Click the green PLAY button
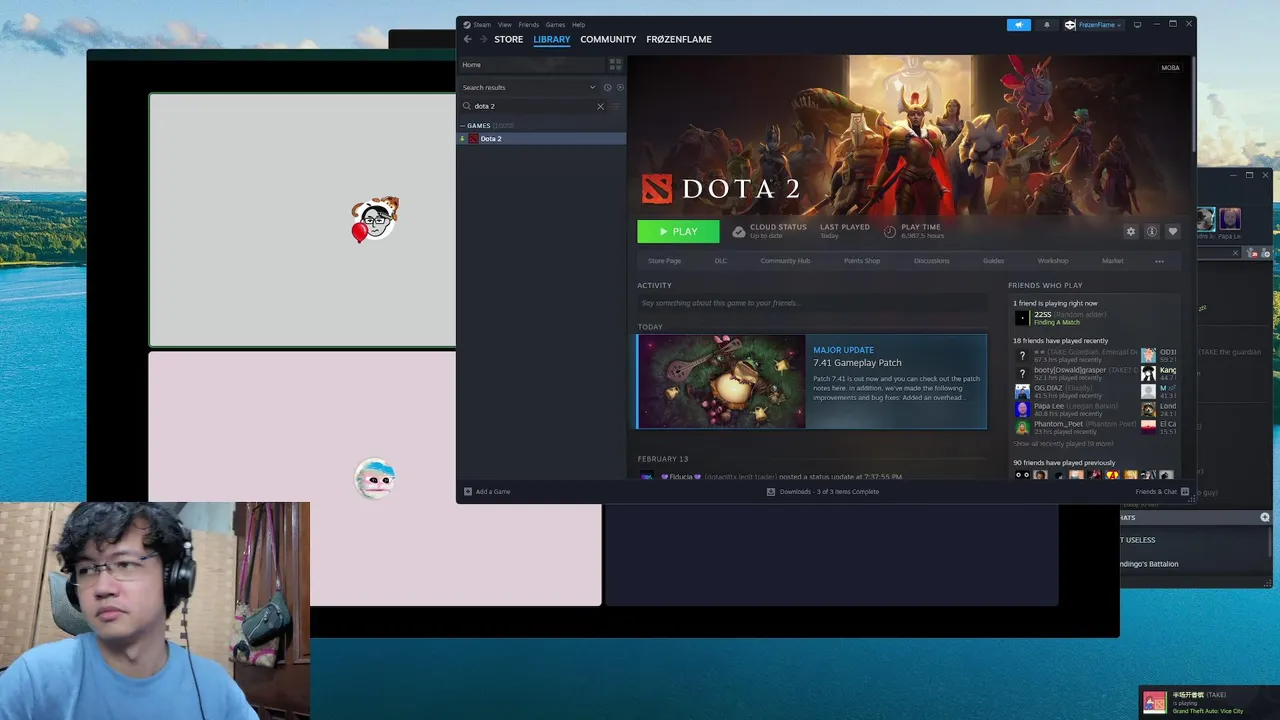Viewport: 1280px width, 720px height. point(678,231)
